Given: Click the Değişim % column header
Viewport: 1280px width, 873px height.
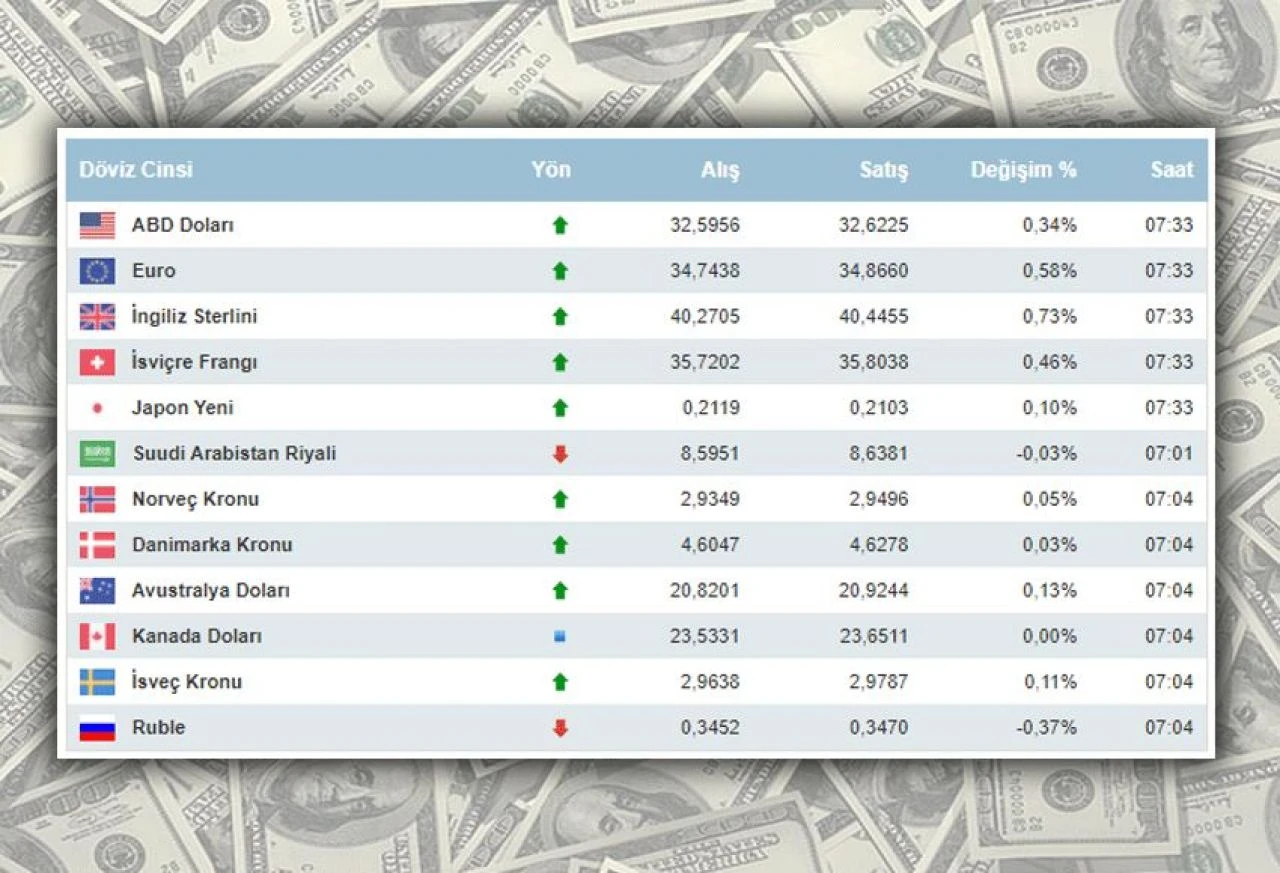Looking at the screenshot, I should pyautogui.click(x=1024, y=170).
